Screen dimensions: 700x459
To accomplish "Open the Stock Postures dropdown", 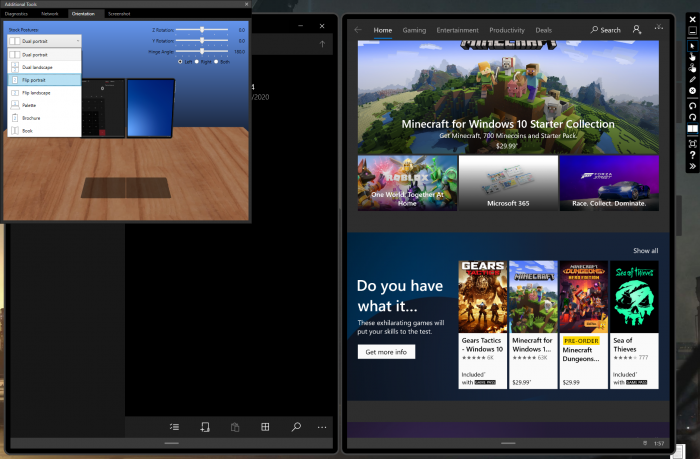I will (45, 41).
